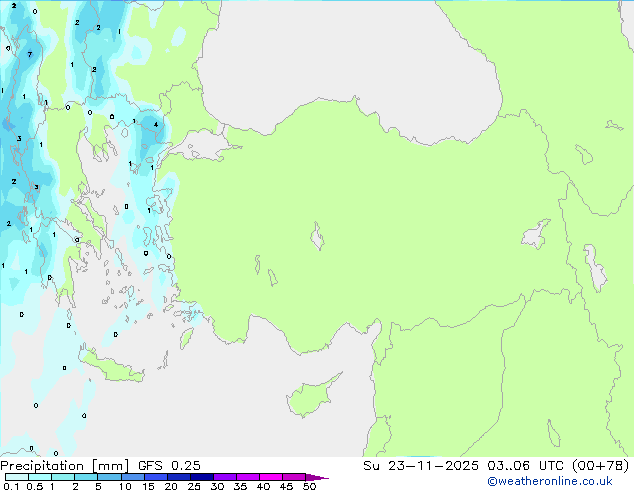Click the '30' legend scale label
The image size is (634, 490).
click(217, 486)
